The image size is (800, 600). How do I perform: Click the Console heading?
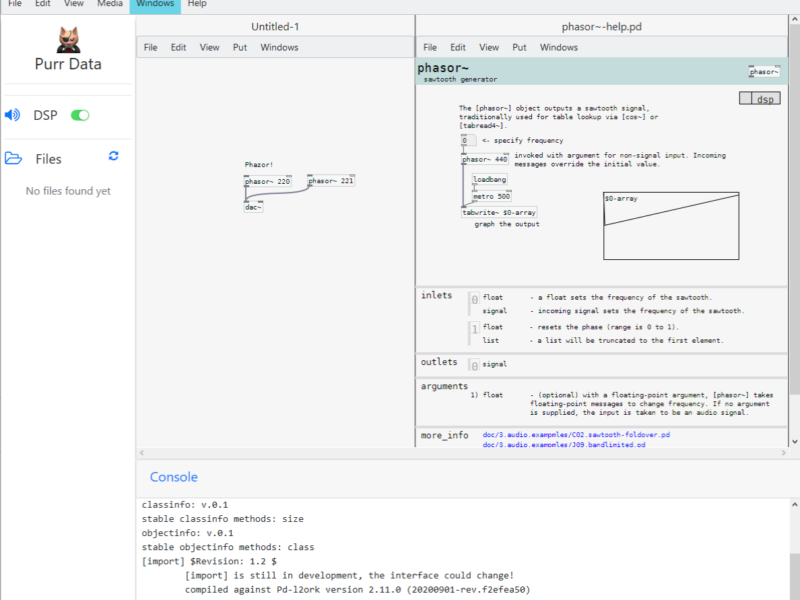pos(174,477)
